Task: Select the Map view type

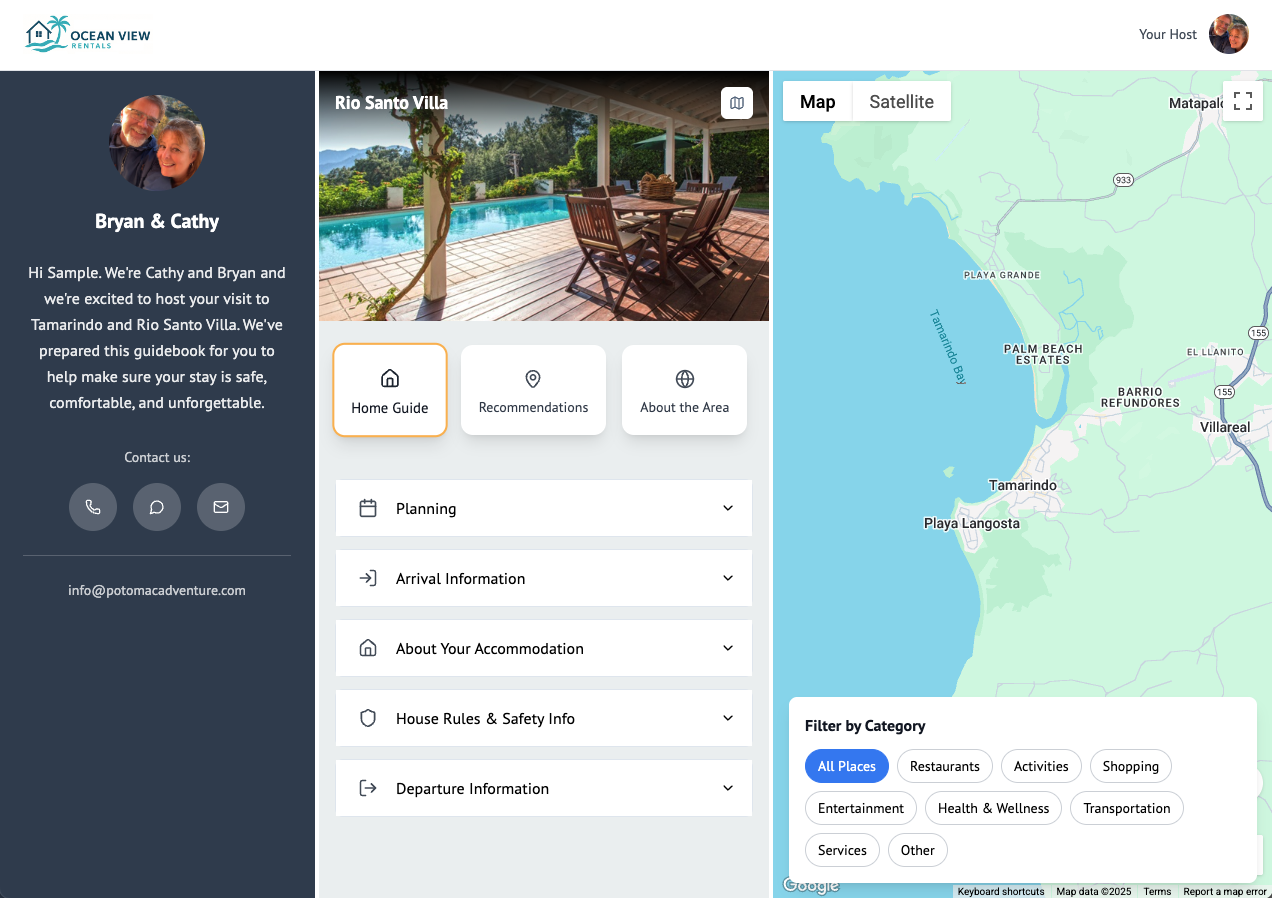Action: (818, 101)
